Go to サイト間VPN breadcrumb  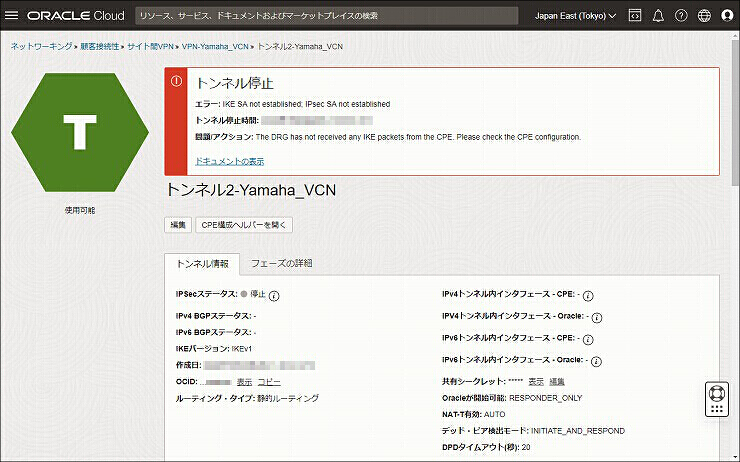pyautogui.click(x=150, y=46)
